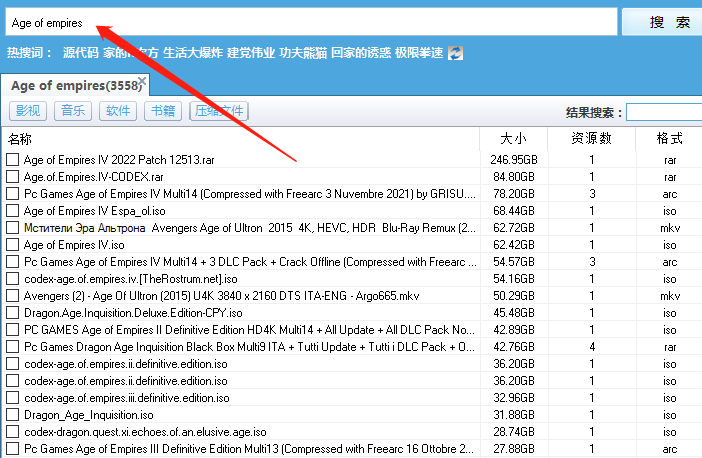
Task: Click mkv format in Мстители row
Action: (x=670, y=228)
